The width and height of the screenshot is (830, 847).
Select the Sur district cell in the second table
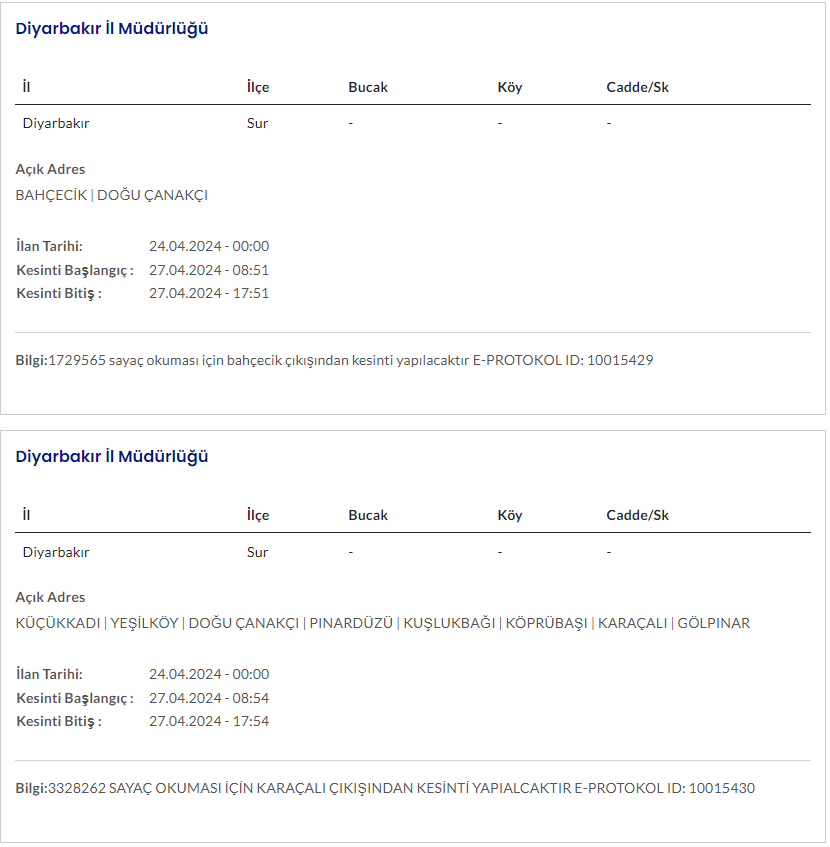[x=257, y=552]
